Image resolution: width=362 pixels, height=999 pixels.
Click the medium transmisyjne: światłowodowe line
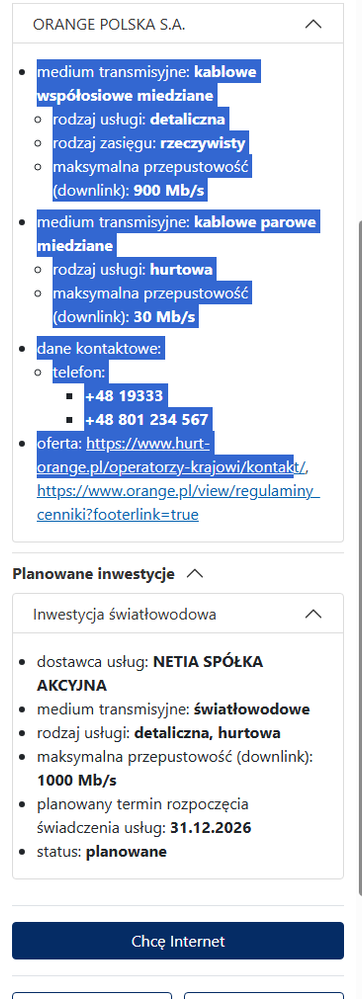click(173, 709)
